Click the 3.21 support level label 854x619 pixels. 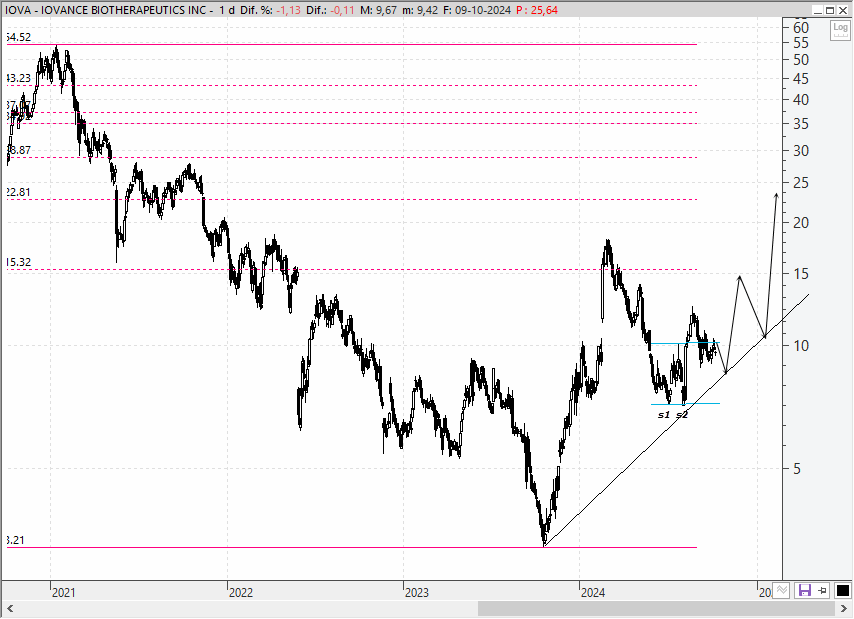[16, 540]
